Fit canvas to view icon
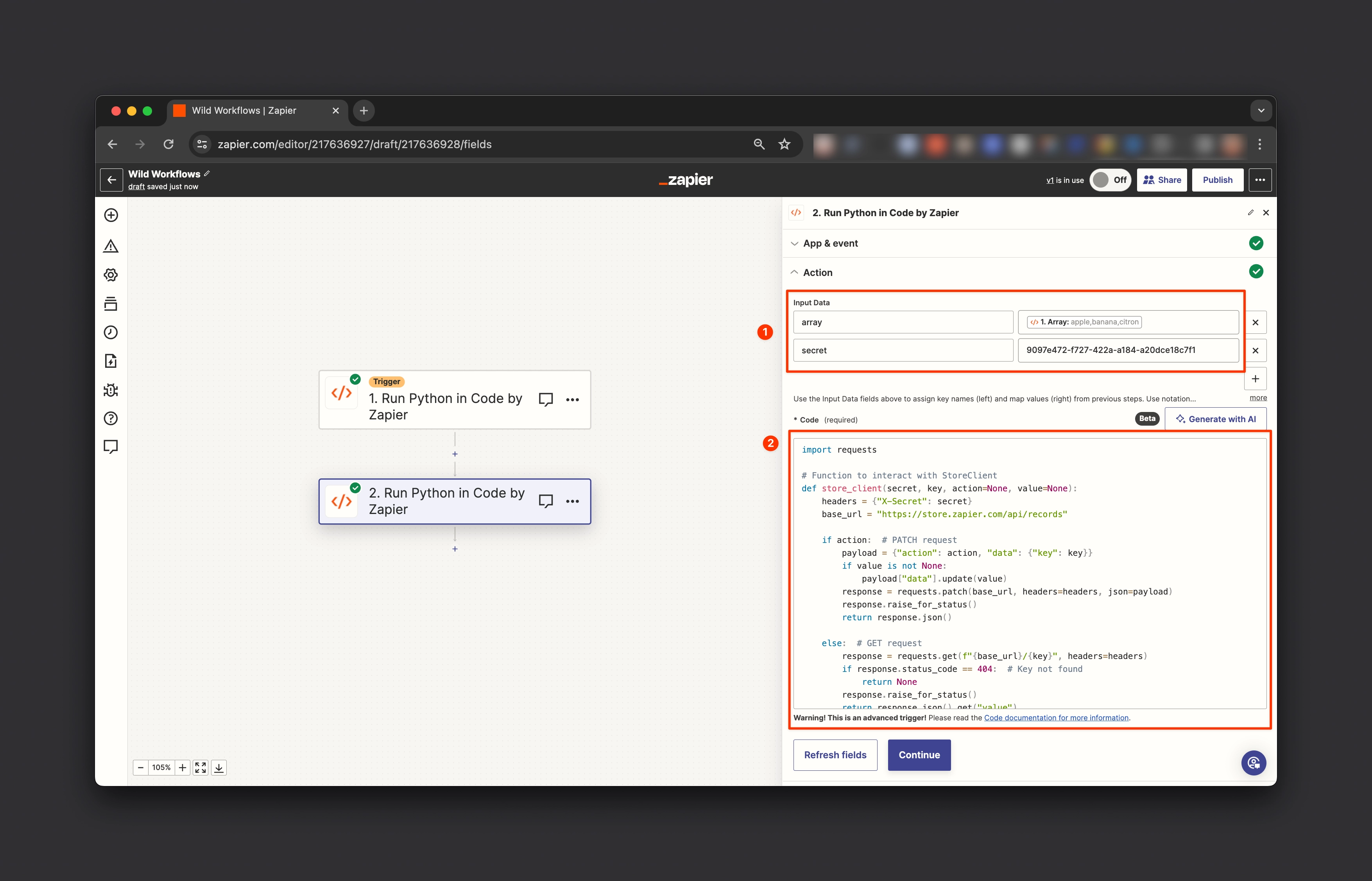 pyautogui.click(x=200, y=768)
